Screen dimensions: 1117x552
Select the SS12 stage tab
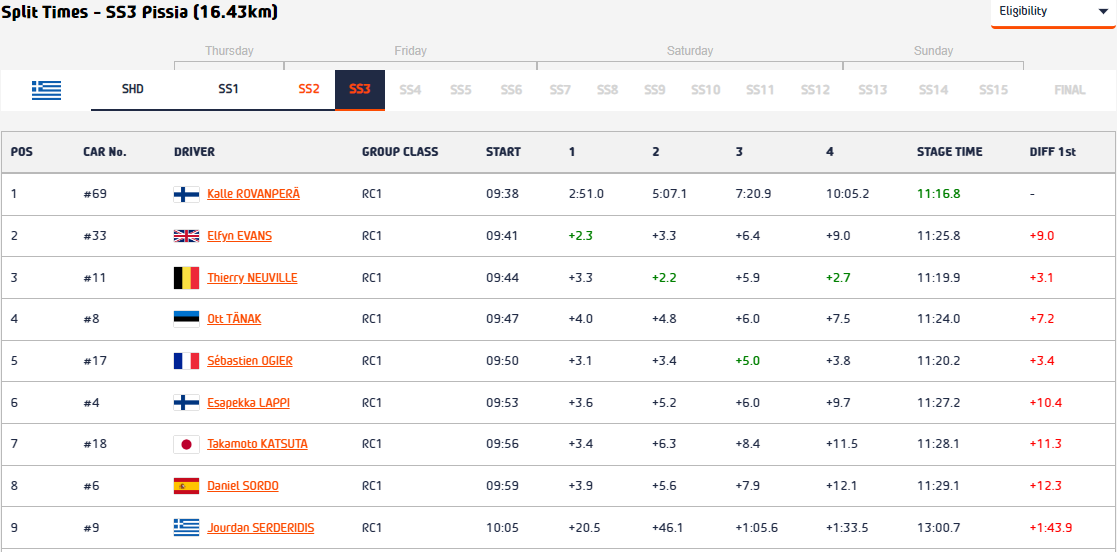815,90
